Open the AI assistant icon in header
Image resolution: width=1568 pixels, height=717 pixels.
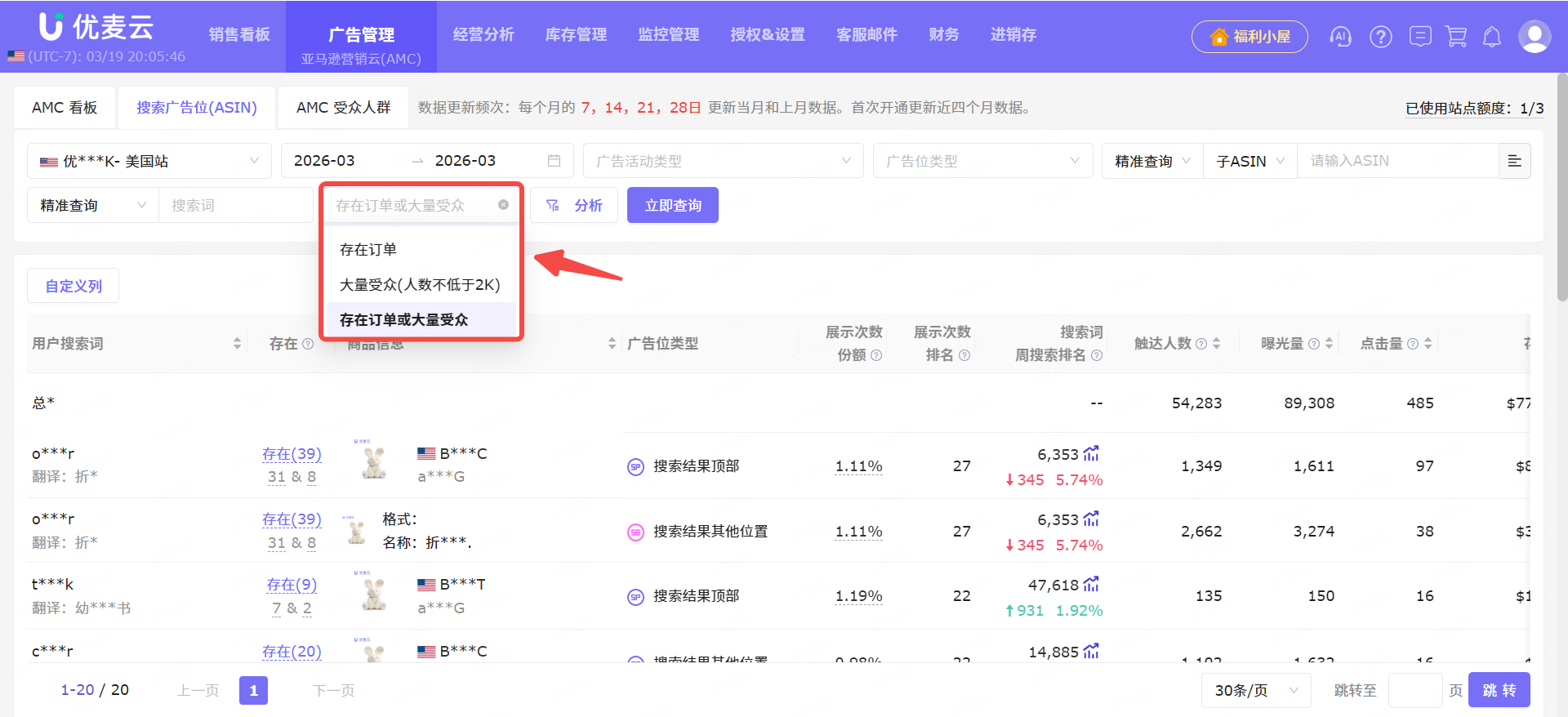1340,36
